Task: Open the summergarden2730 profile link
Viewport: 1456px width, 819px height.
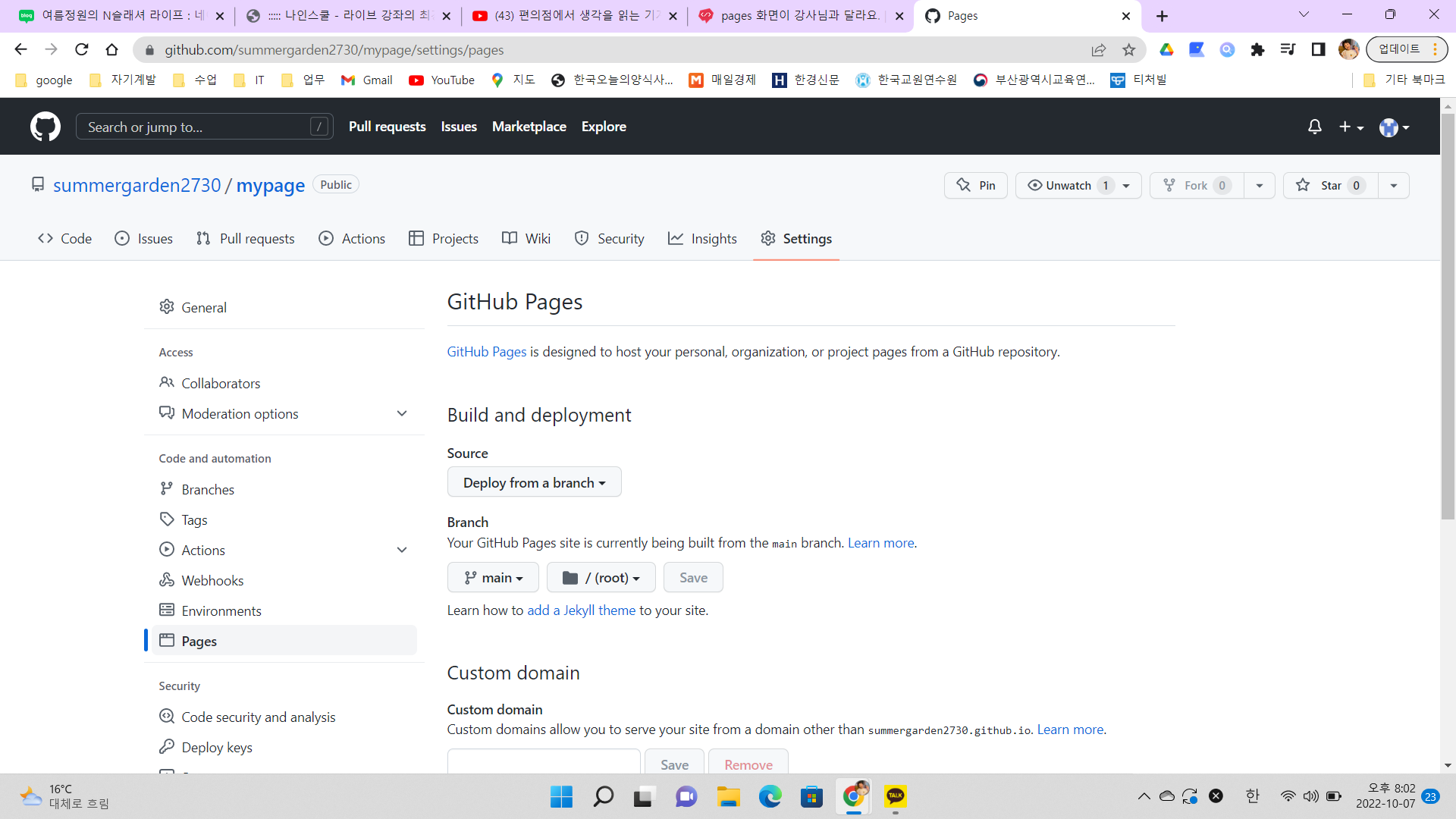Action: tap(137, 186)
